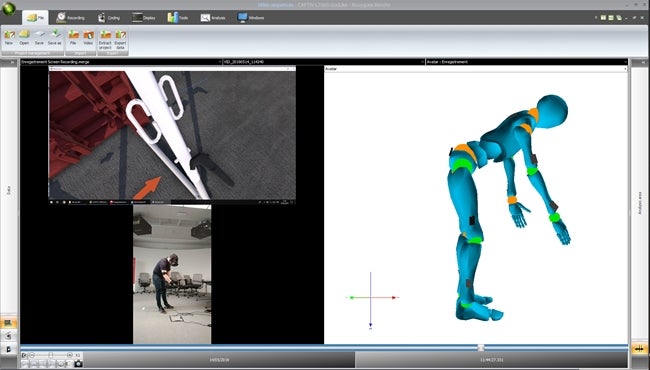This screenshot has height=370, width=650.
Task: Switch to the Recording ribbon tab
Action: (70, 17)
